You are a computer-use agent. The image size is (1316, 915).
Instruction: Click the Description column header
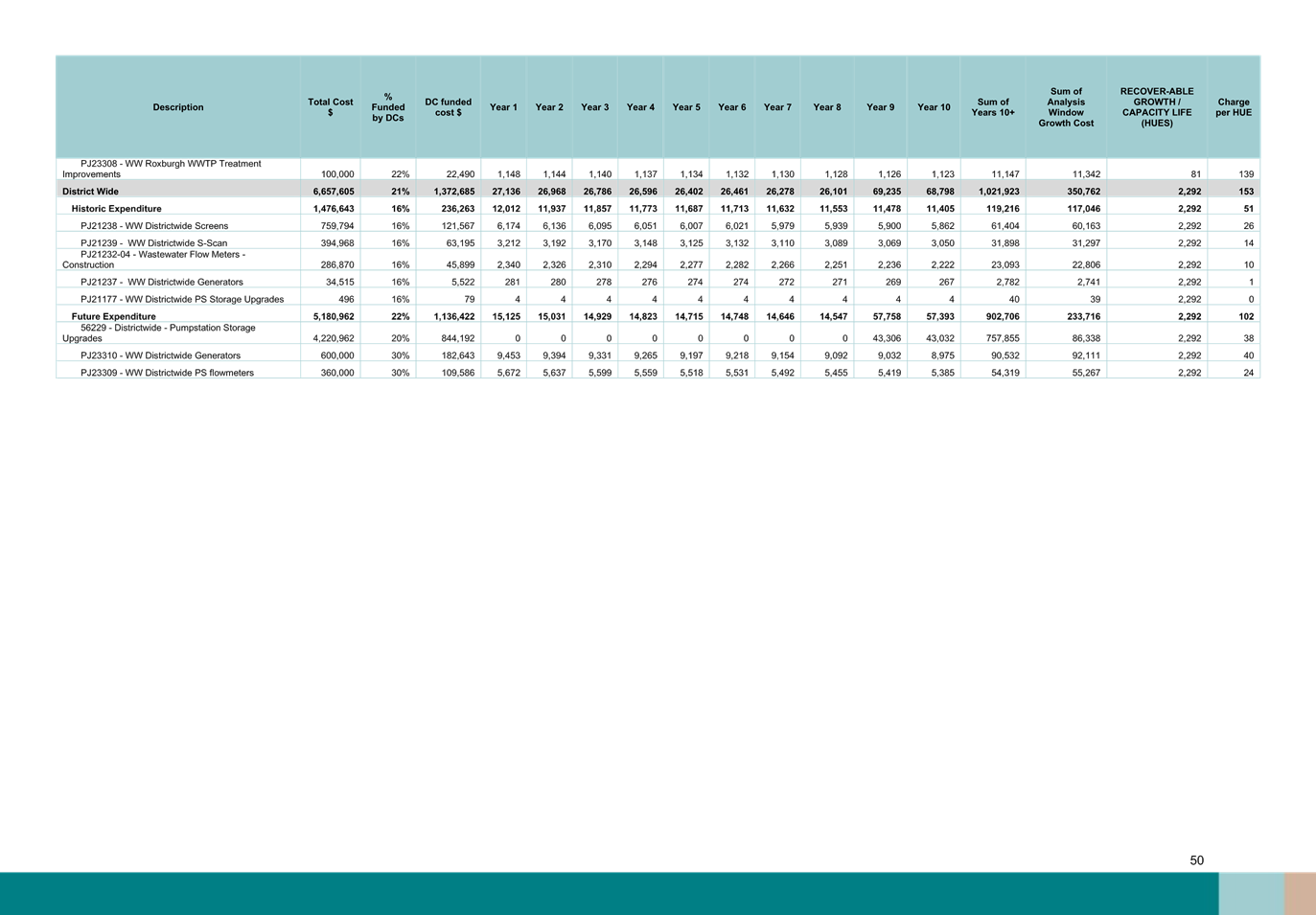pyautogui.click(x=178, y=107)
